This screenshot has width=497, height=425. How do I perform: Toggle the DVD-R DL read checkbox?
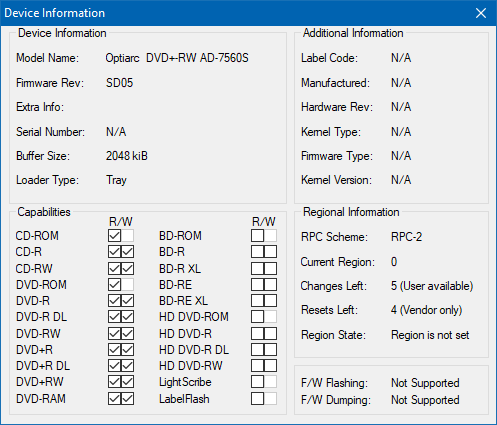click(x=114, y=317)
